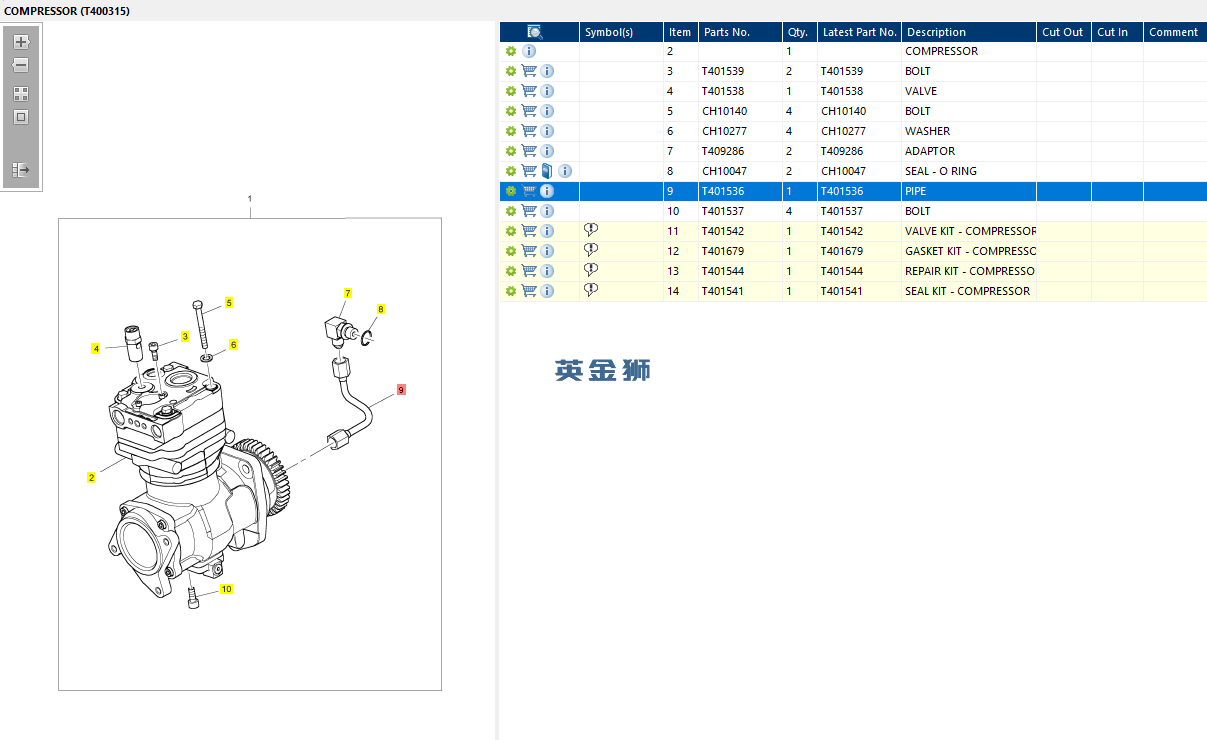This screenshot has height=740, width=1207.
Task: Sort by Item column header
Action: point(680,32)
